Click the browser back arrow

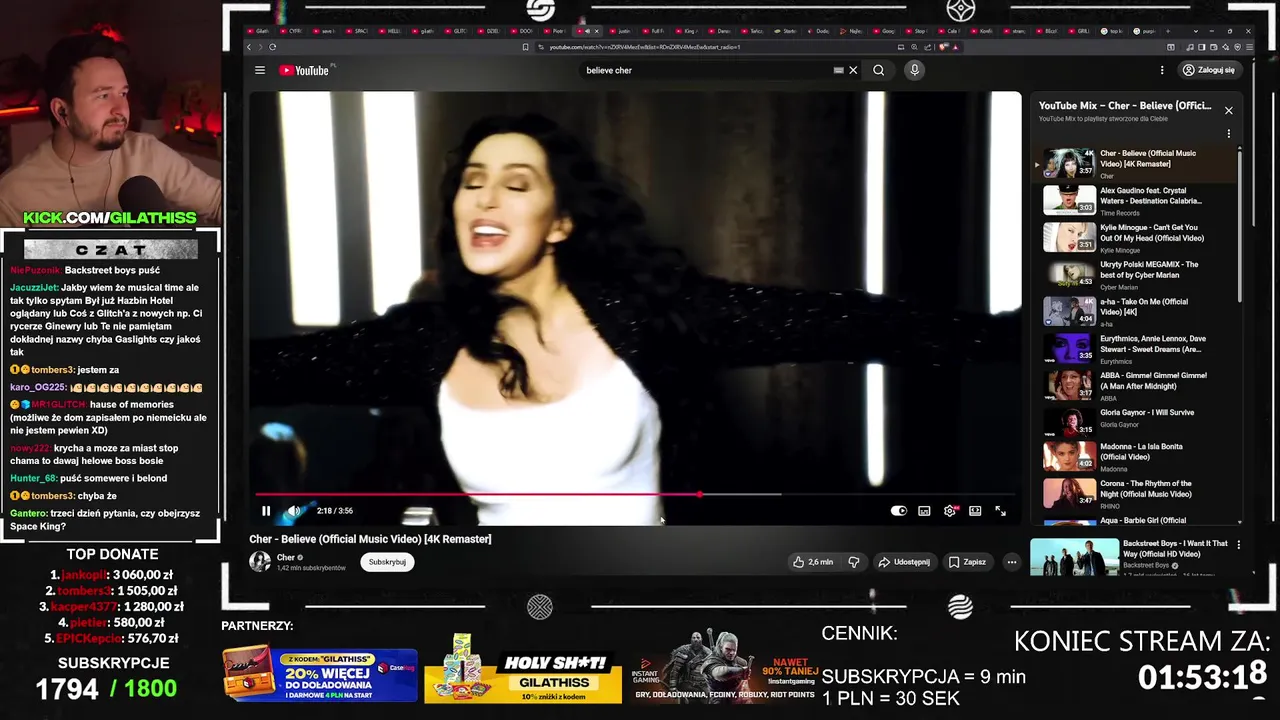pos(249,47)
